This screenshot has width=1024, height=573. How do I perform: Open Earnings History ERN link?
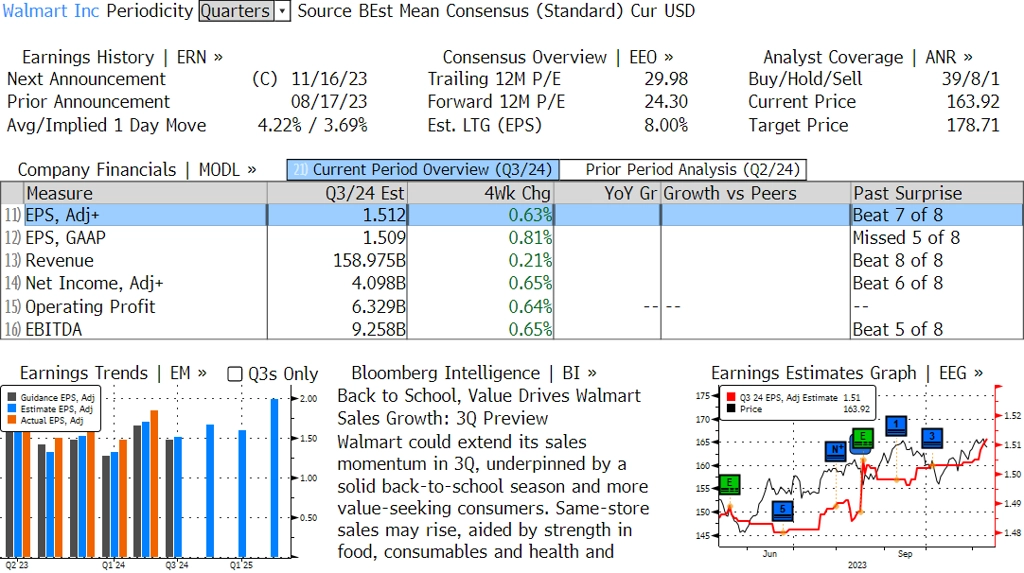tap(122, 57)
